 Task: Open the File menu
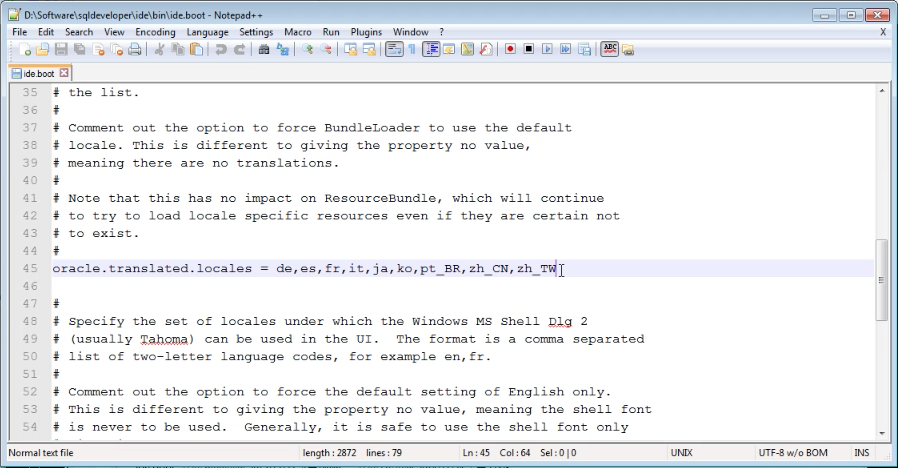click(19, 32)
